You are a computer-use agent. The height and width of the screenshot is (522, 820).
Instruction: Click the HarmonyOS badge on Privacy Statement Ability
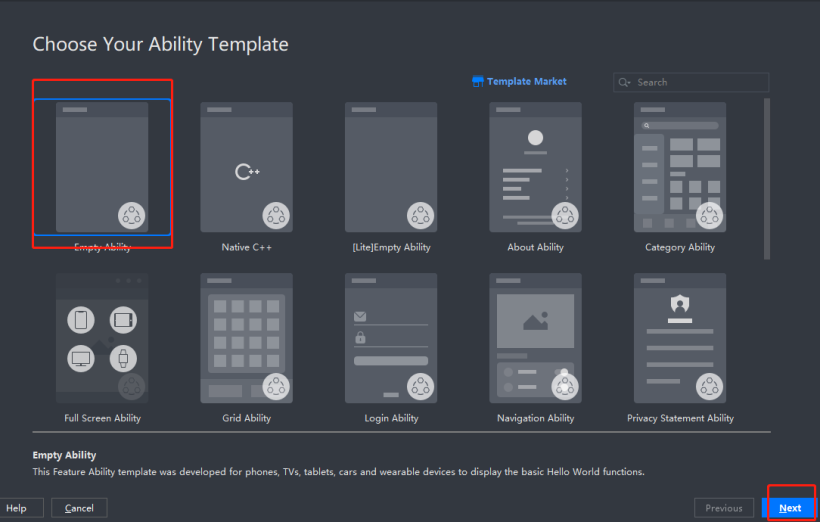709,387
